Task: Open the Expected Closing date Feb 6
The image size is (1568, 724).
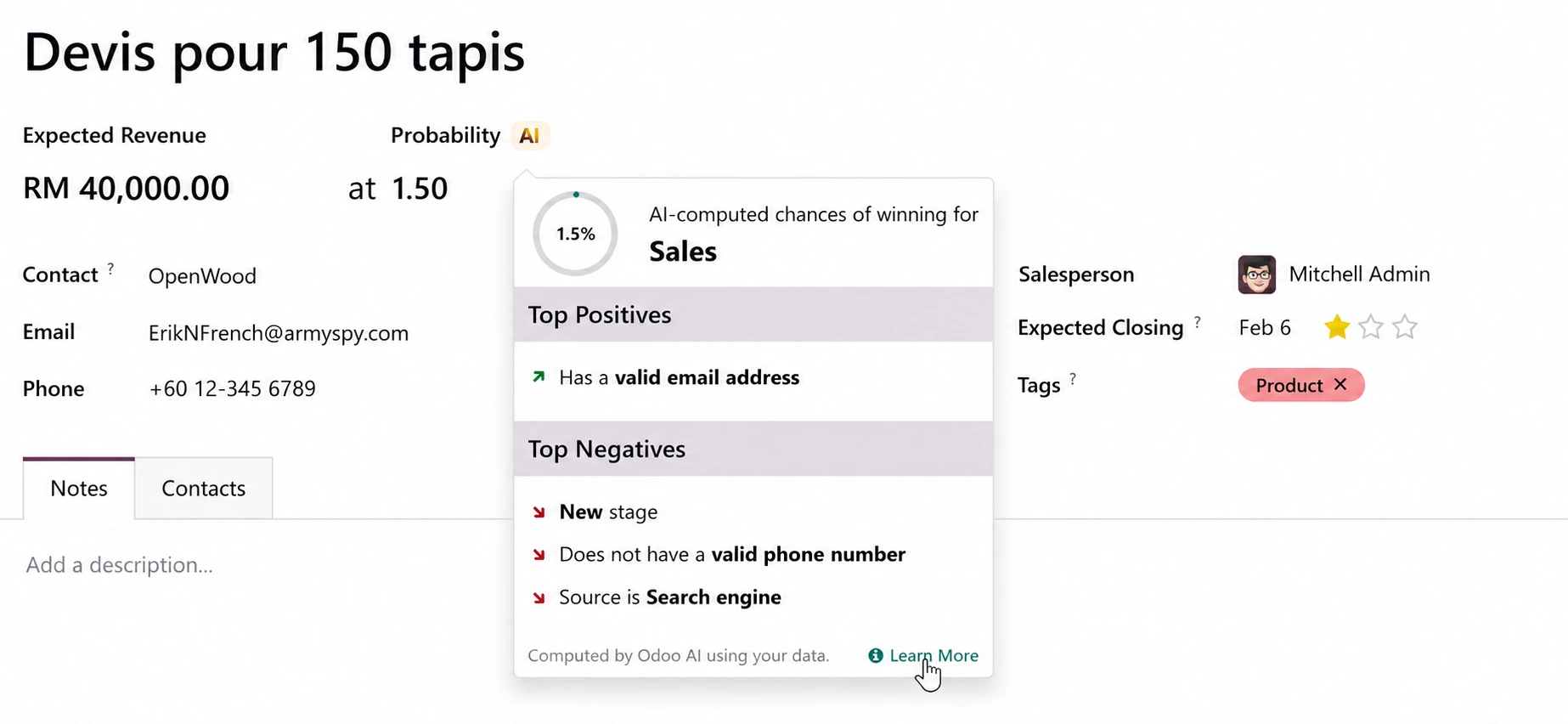Action: [1265, 328]
